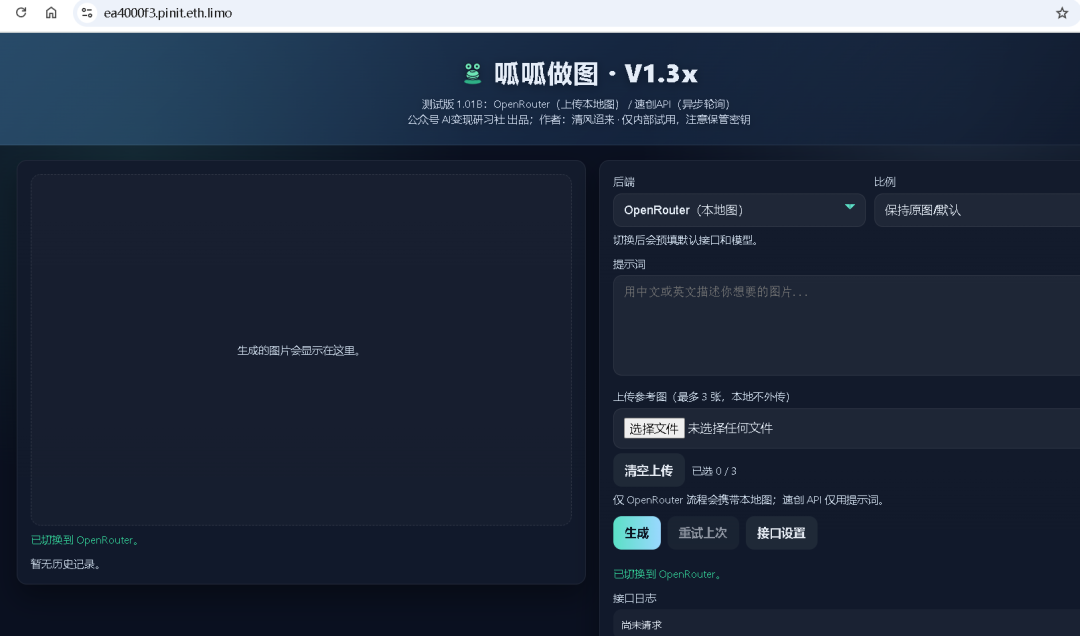Click the green 生成 button

pos(636,533)
